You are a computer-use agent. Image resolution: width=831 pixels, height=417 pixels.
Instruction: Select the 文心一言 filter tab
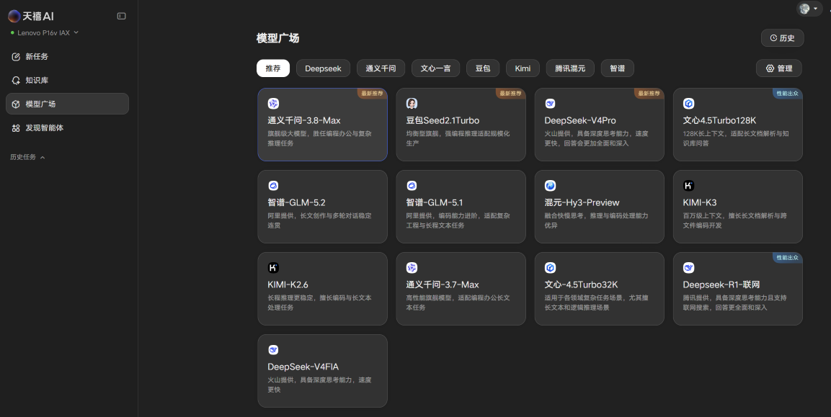(x=436, y=68)
